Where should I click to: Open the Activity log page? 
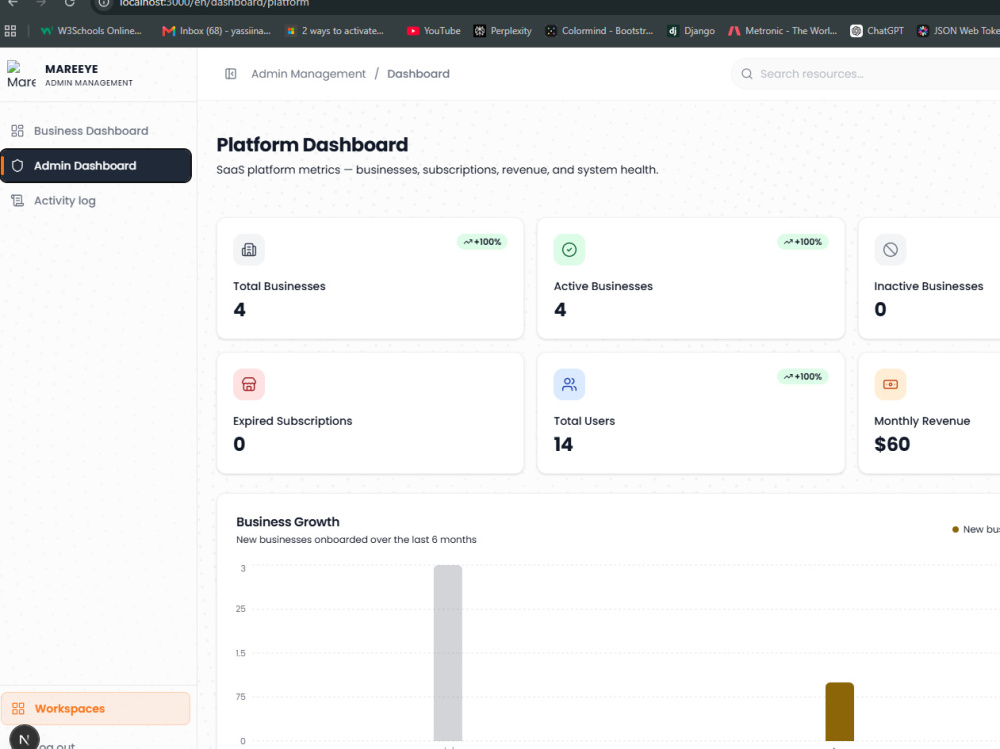coord(96,201)
